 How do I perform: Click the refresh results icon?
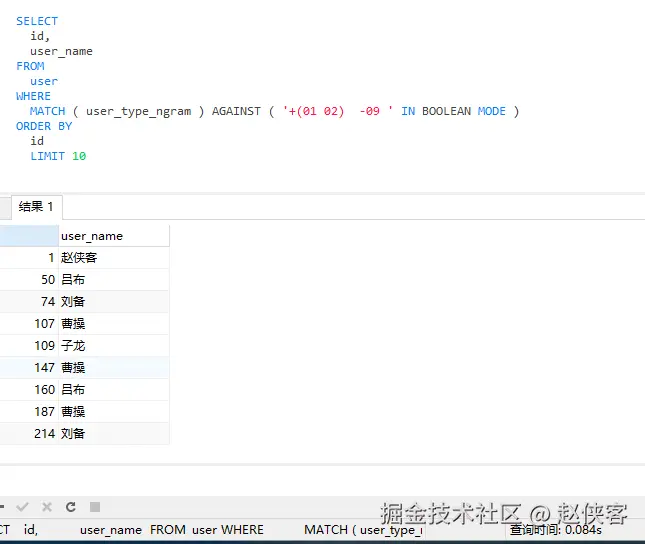coord(71,507)
